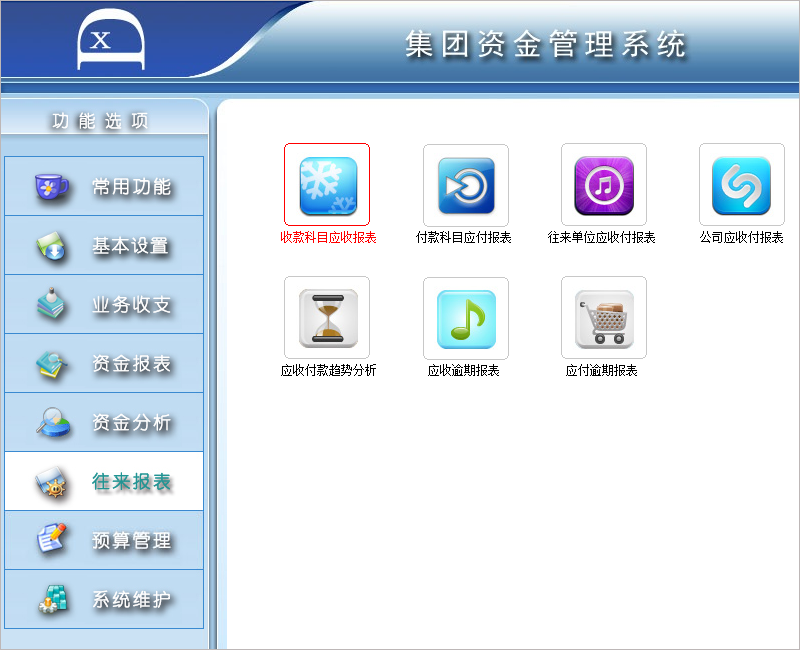
Task: Click the book stack icon beside 业务收支
Action: [51, 304]
